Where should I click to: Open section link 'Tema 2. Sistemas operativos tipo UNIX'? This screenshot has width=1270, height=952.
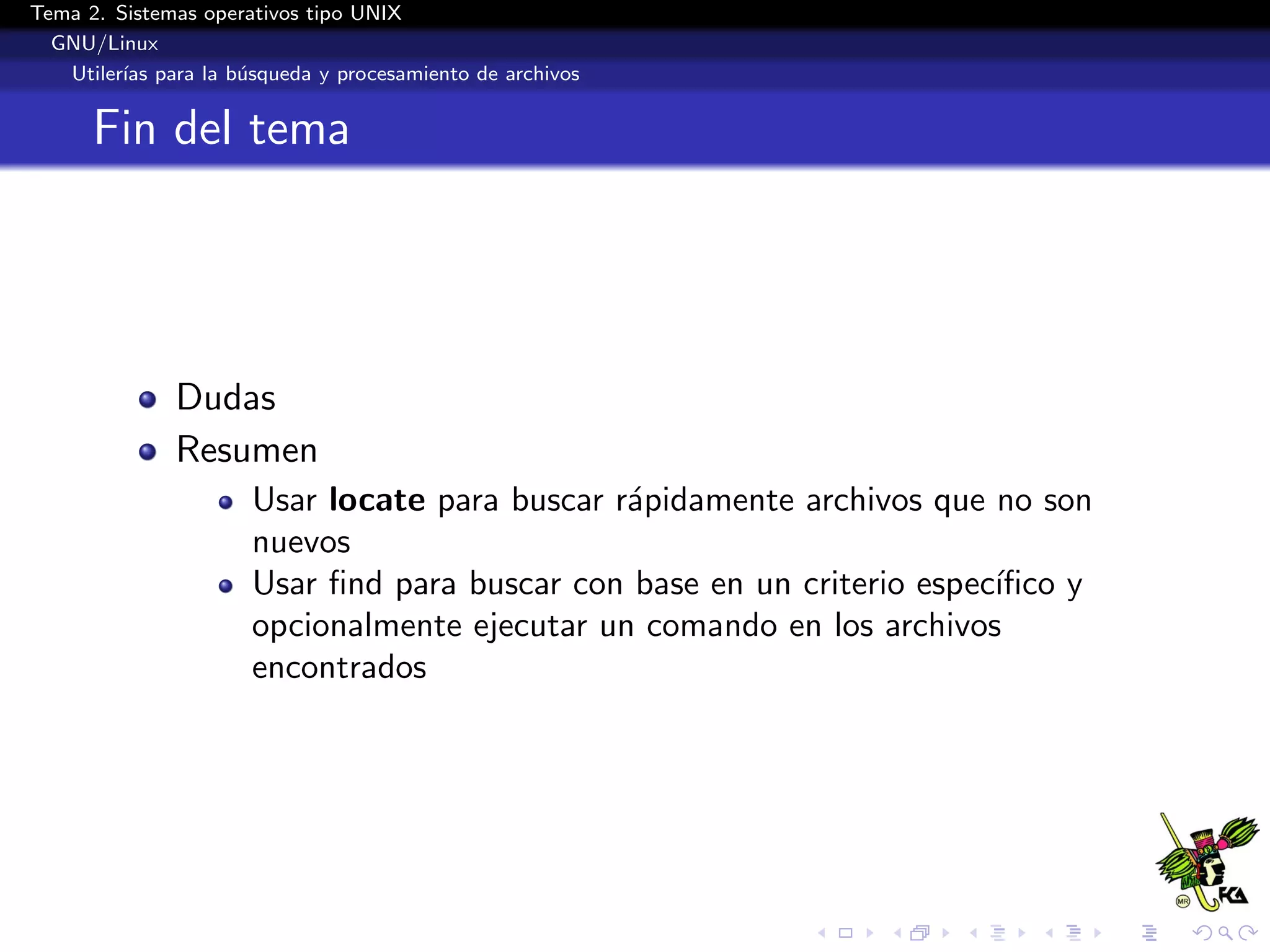(x=216, y=13)
